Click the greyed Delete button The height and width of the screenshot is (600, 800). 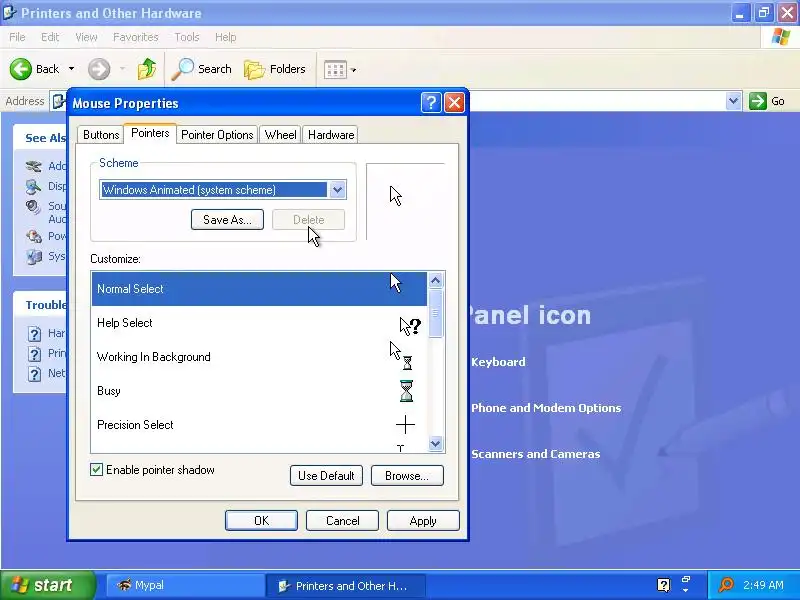click(308, 219)
